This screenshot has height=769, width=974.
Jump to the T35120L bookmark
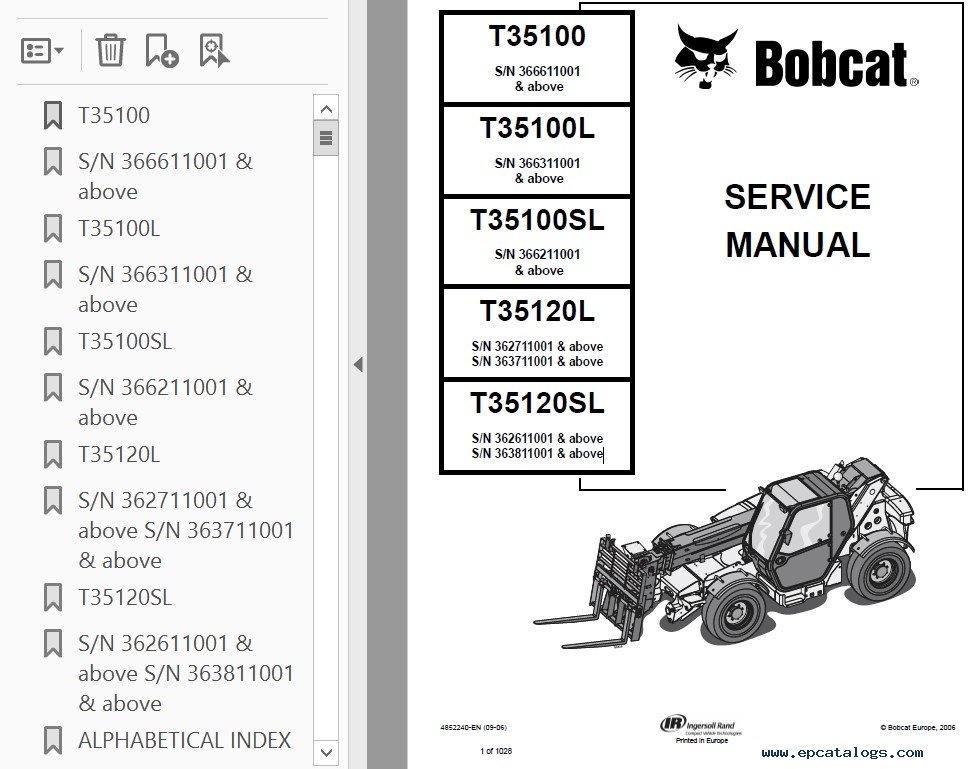tap(119, 454)
